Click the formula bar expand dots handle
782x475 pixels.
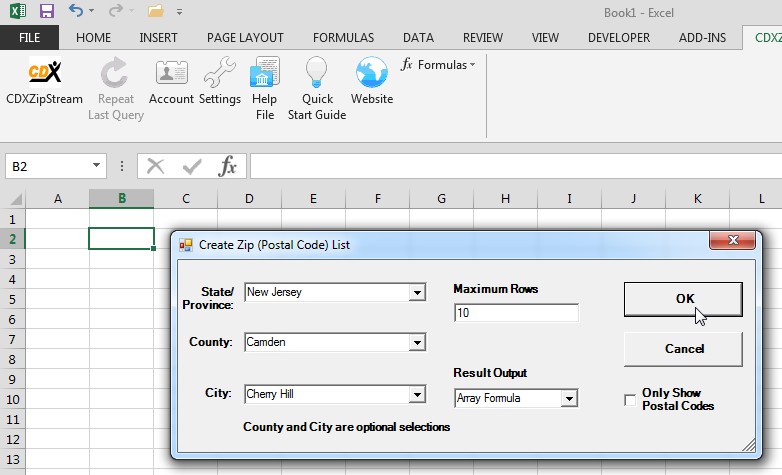point(122,166)
